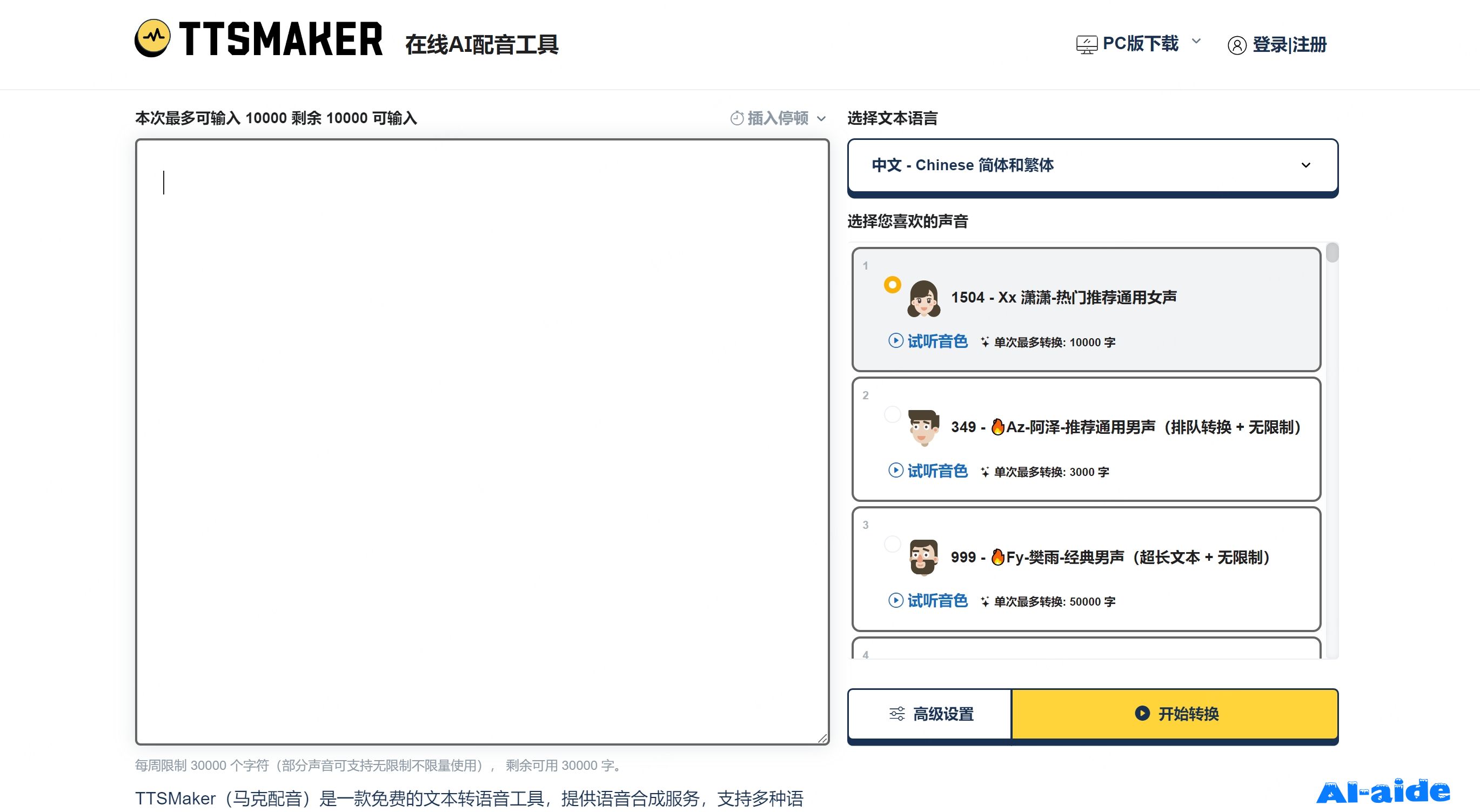Click the label 选择文本语言
Image resolution: width=1480 pixels, height=812 pixels.
892,118
